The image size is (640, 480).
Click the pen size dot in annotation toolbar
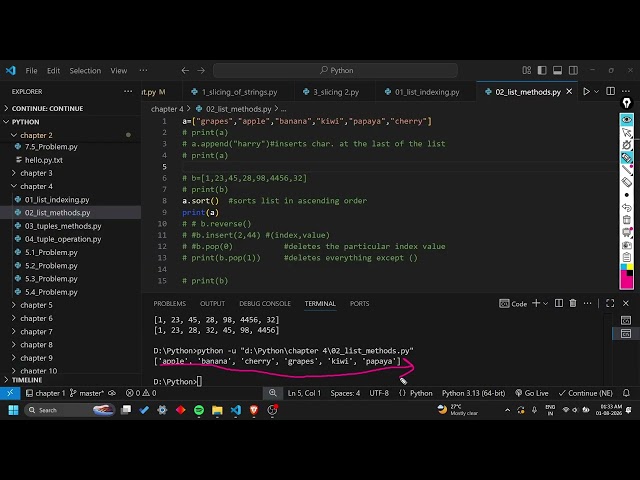[627, 195]
